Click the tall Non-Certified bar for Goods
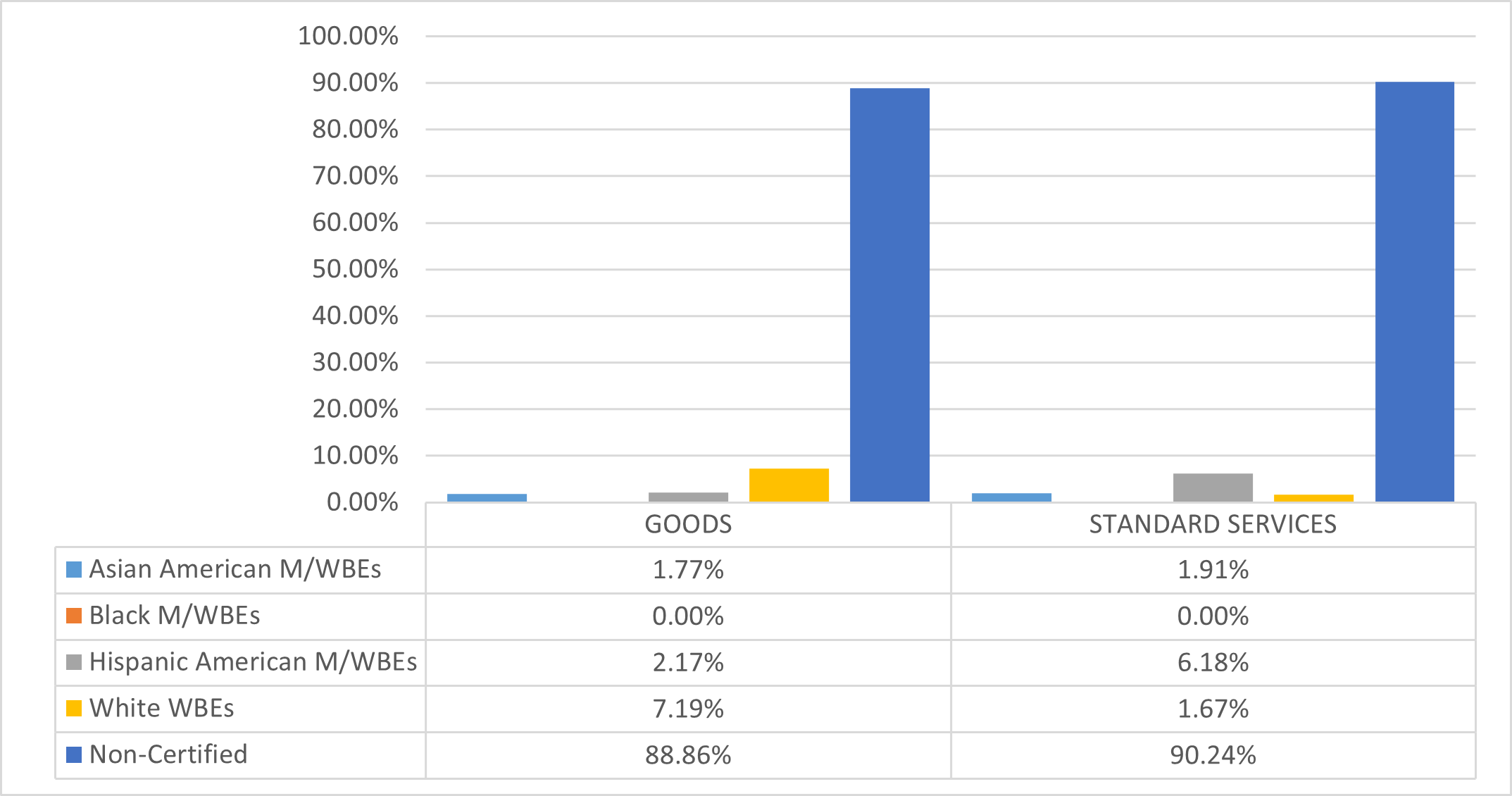Screen dimensions: 1512x796 click(889, 296)
